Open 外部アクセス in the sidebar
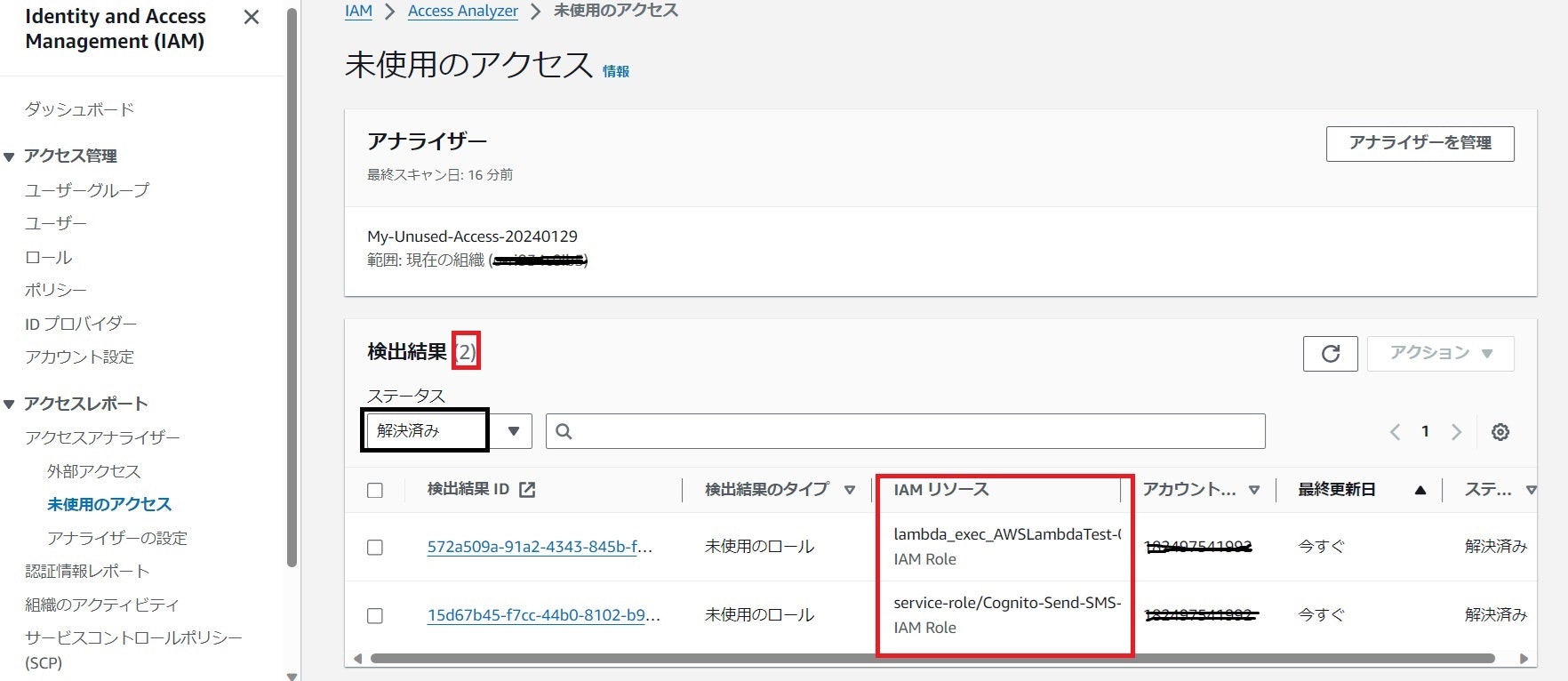The image size is (1568, 681). [94, 471]
